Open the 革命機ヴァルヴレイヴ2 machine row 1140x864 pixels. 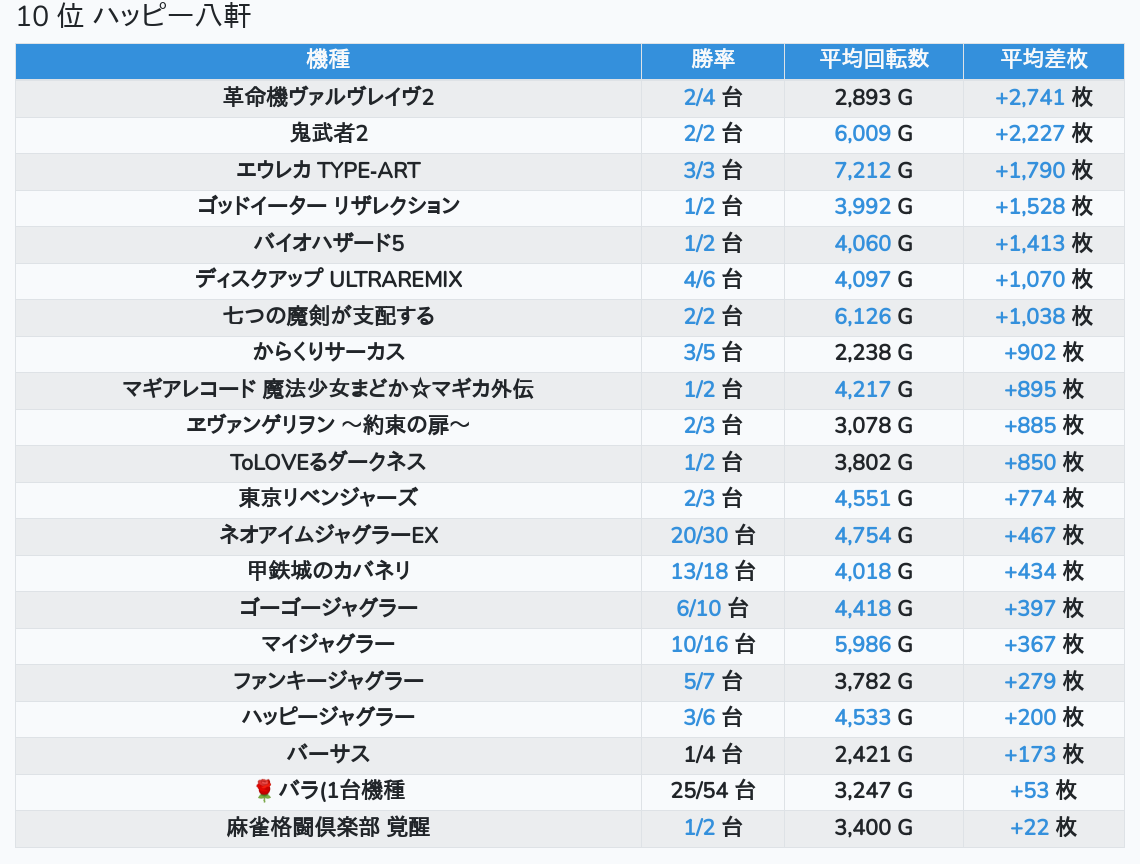(x=328, y=97)
